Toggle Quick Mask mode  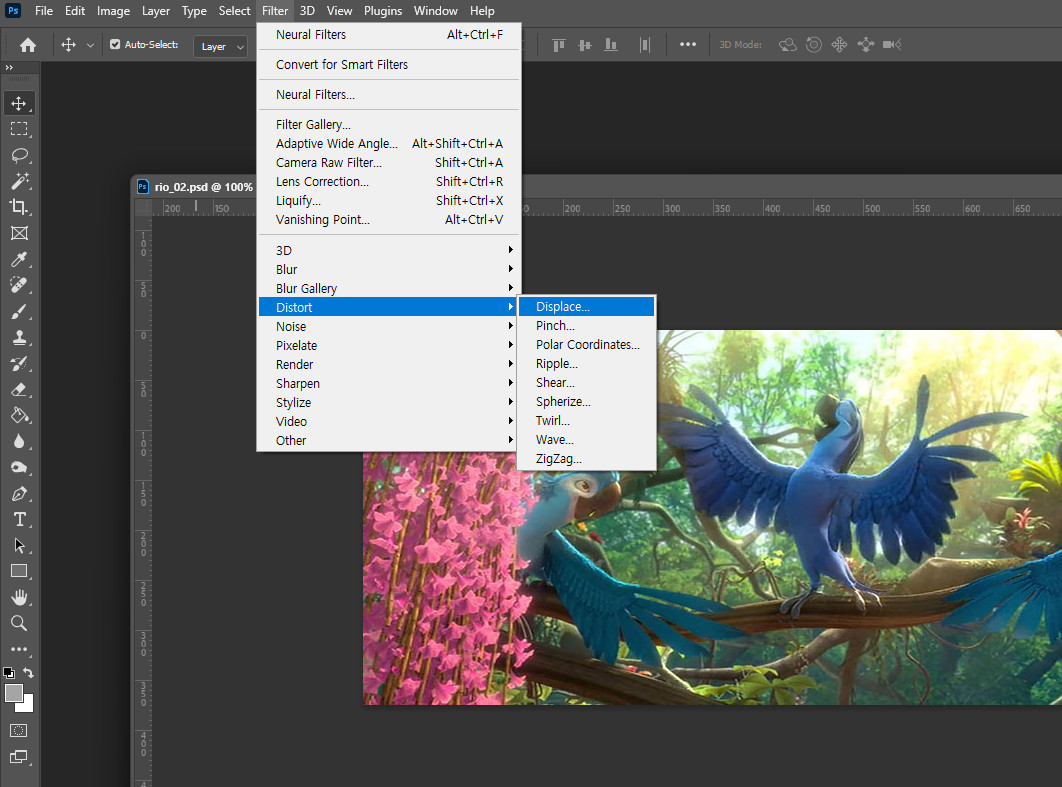click(x=19, y=731)
